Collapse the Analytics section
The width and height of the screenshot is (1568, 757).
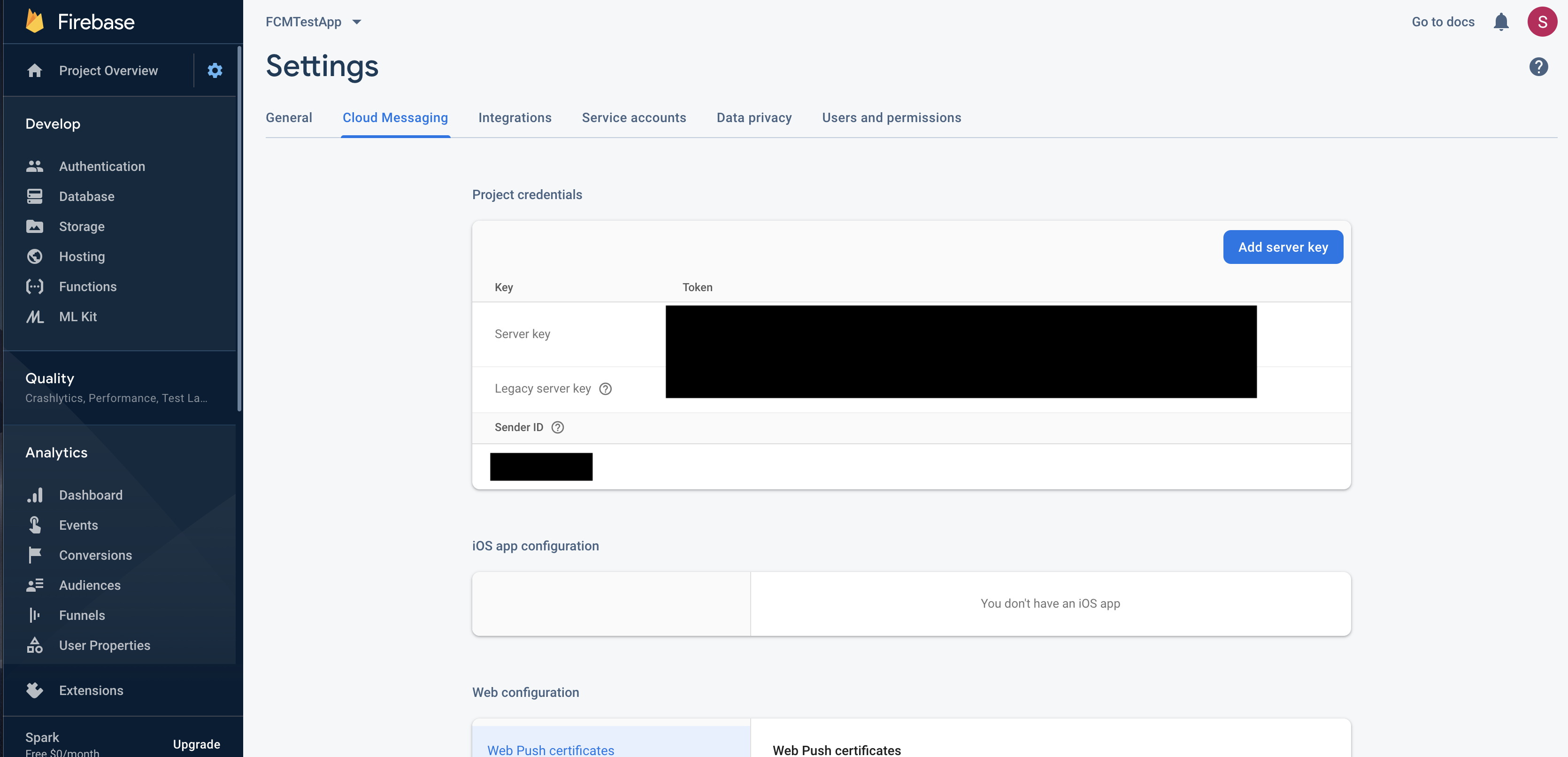pos(57,453)
